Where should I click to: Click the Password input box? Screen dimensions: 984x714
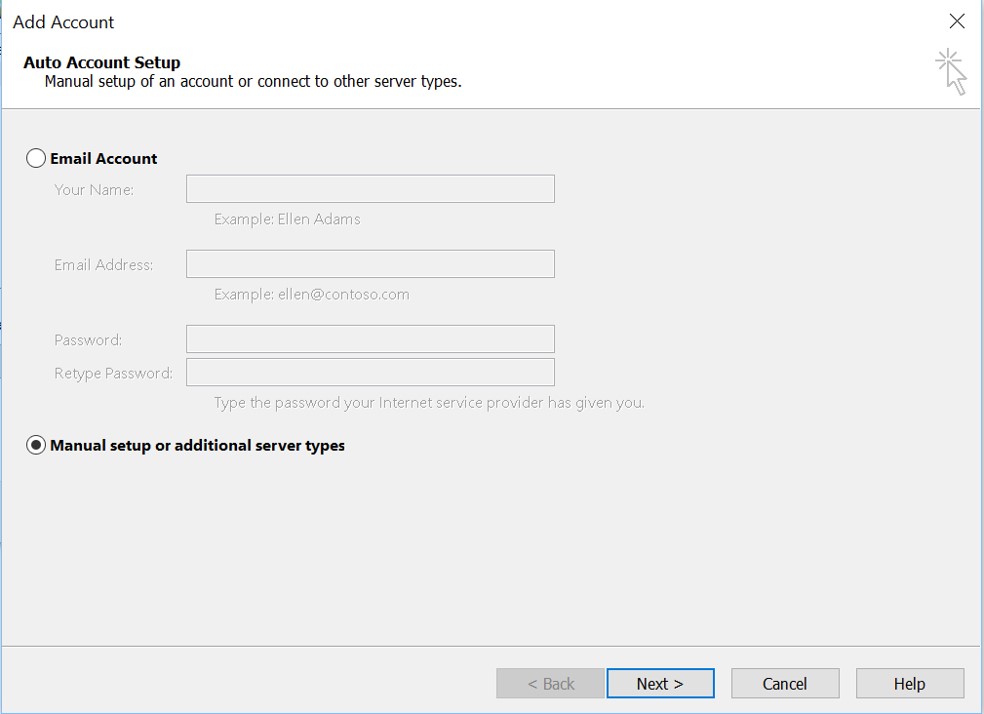tap(370, 339)
